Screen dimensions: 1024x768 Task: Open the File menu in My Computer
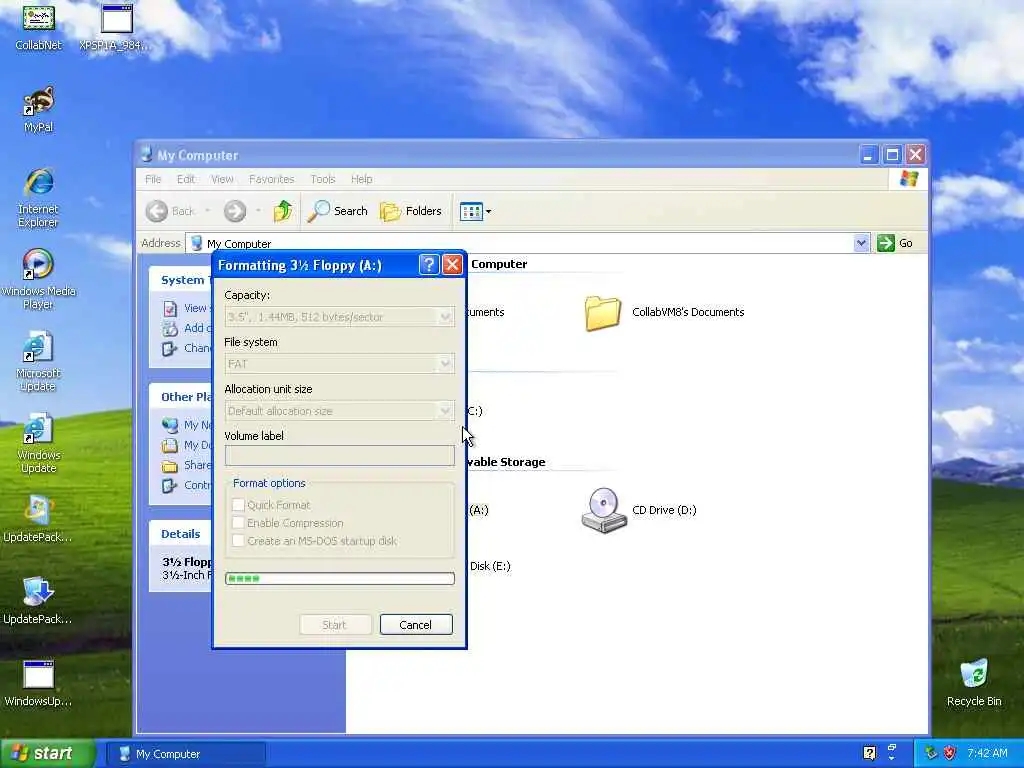(153, 179)
